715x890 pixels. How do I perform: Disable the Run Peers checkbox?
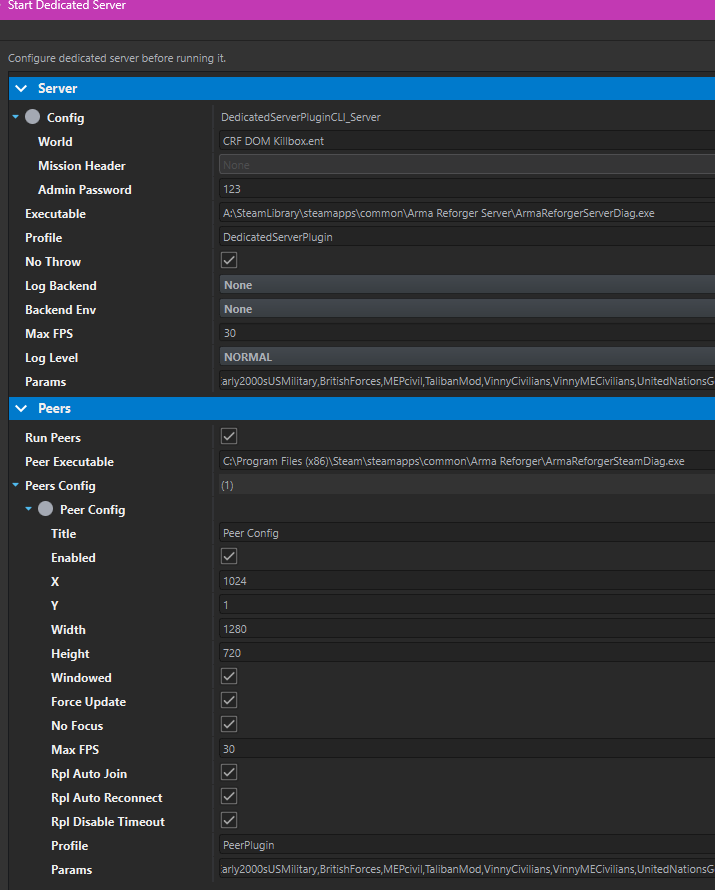click(x=229, y=437)
